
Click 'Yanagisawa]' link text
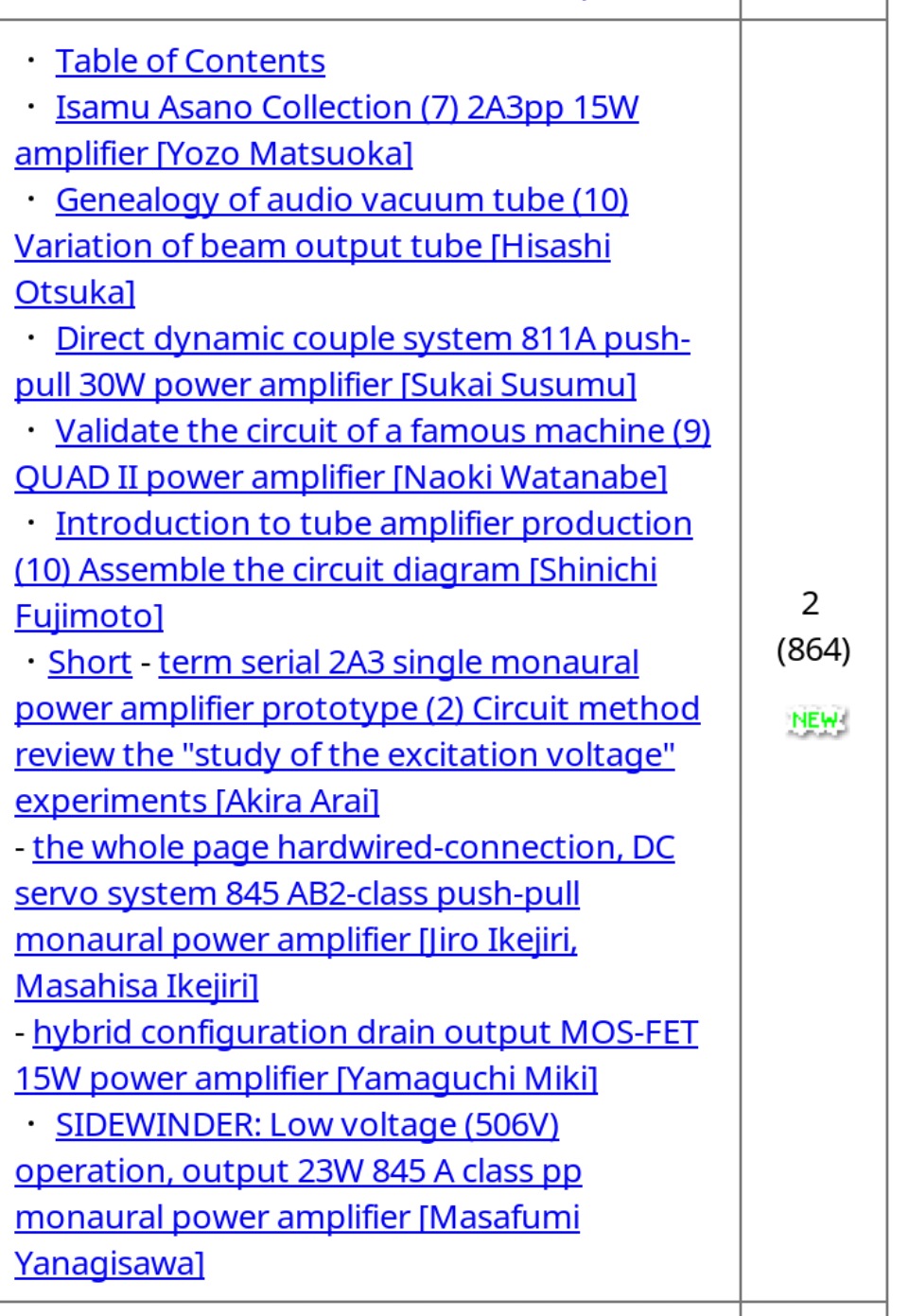(110, 1265)
